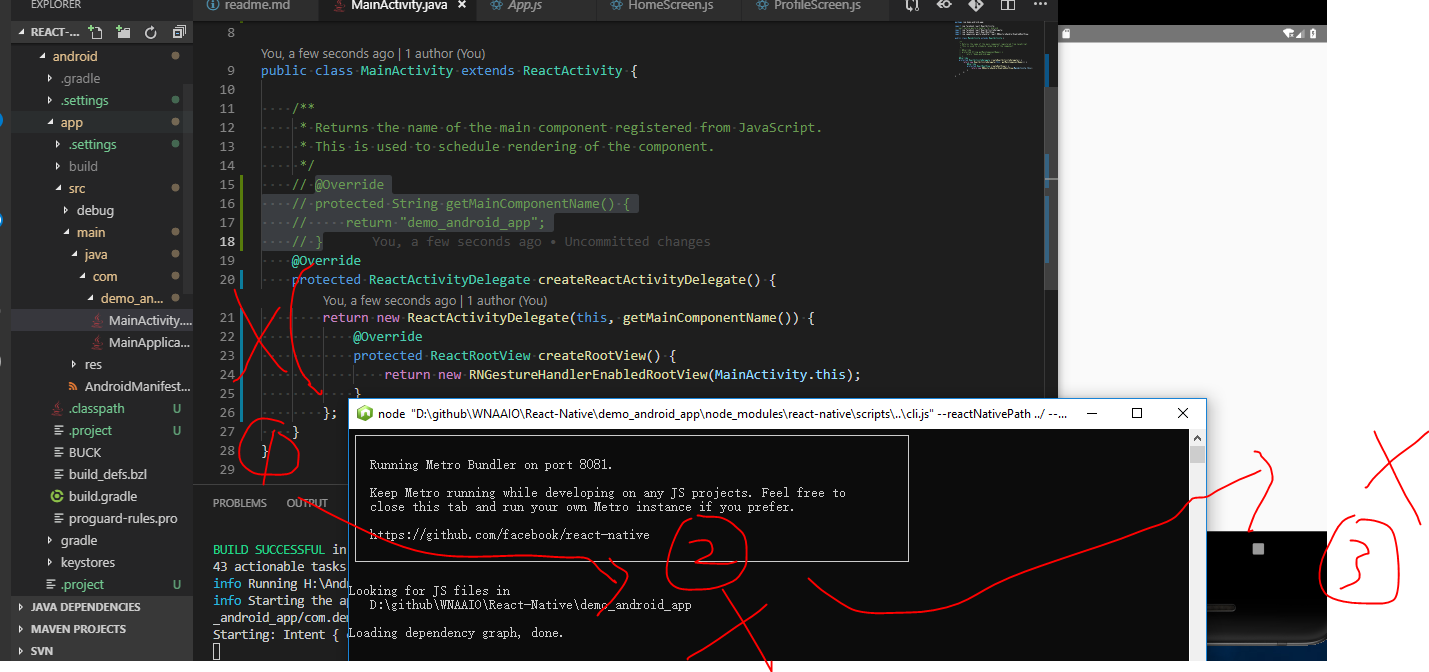The image size is (1429, 672).
Task: Click the 'Running Metro Bundler on port 8081.' text
Action: 491,465
